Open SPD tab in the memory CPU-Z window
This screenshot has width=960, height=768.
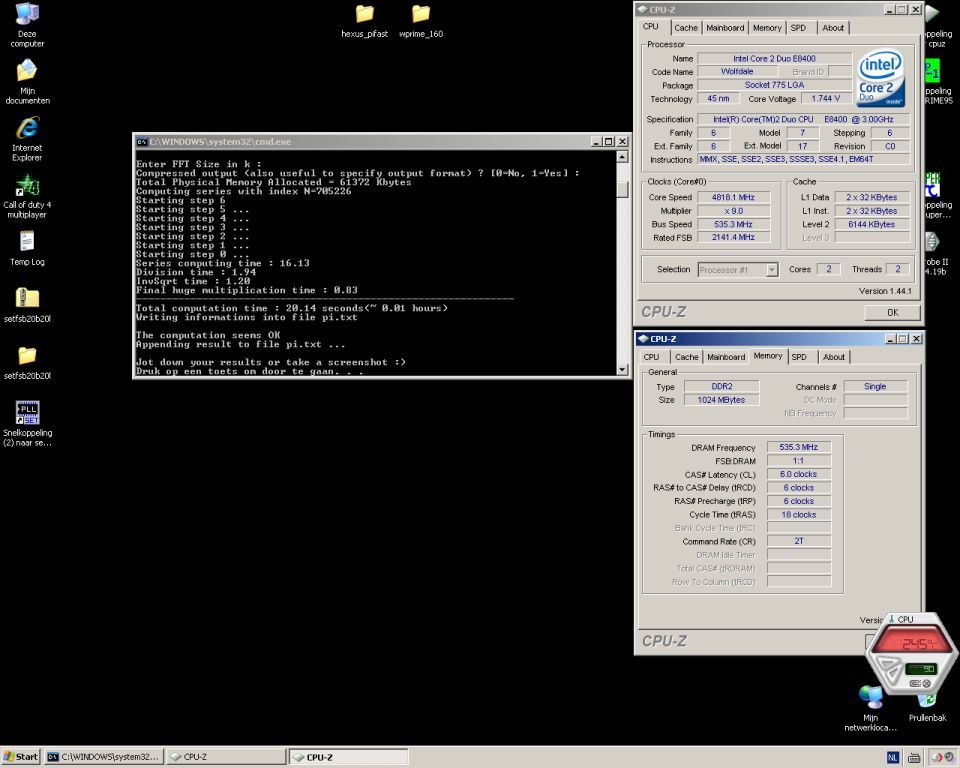pos(799,356)
